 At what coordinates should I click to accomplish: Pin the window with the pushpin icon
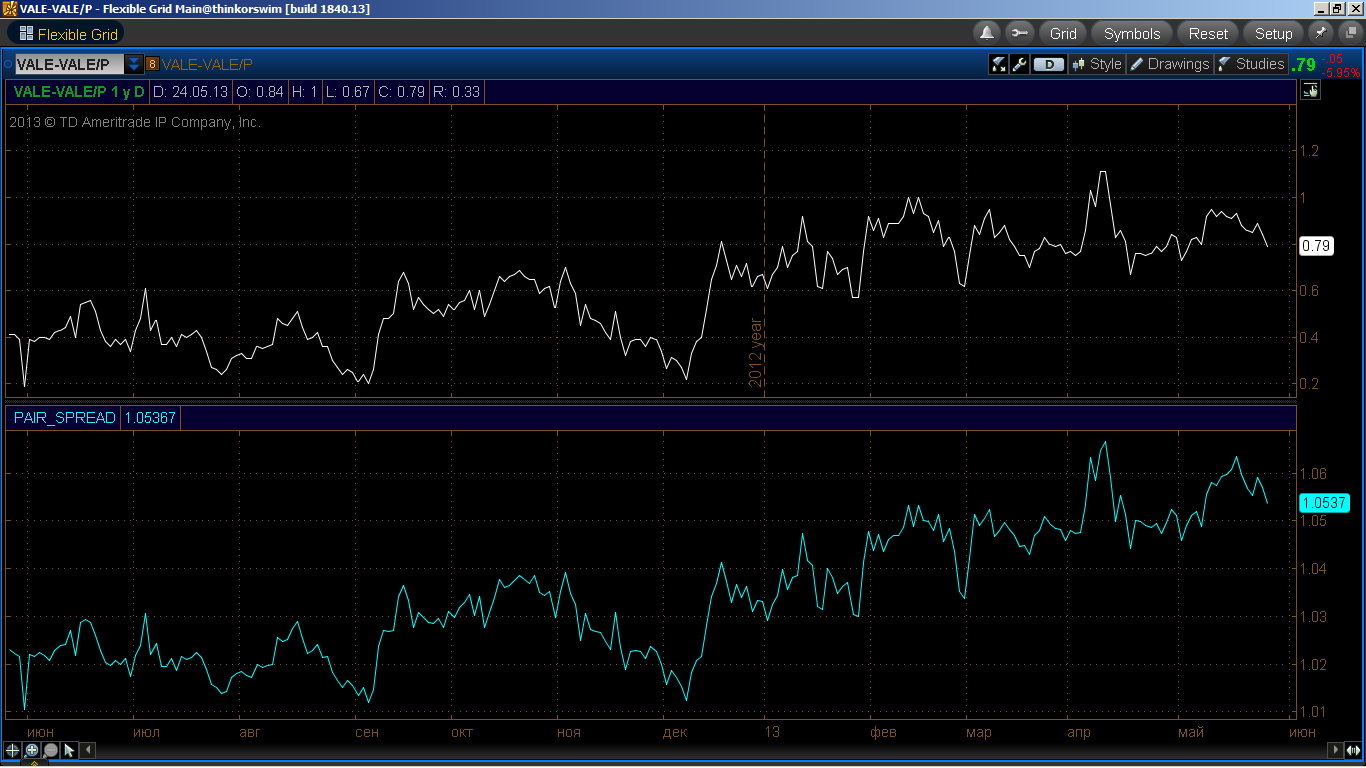(x=1321, y=32)
